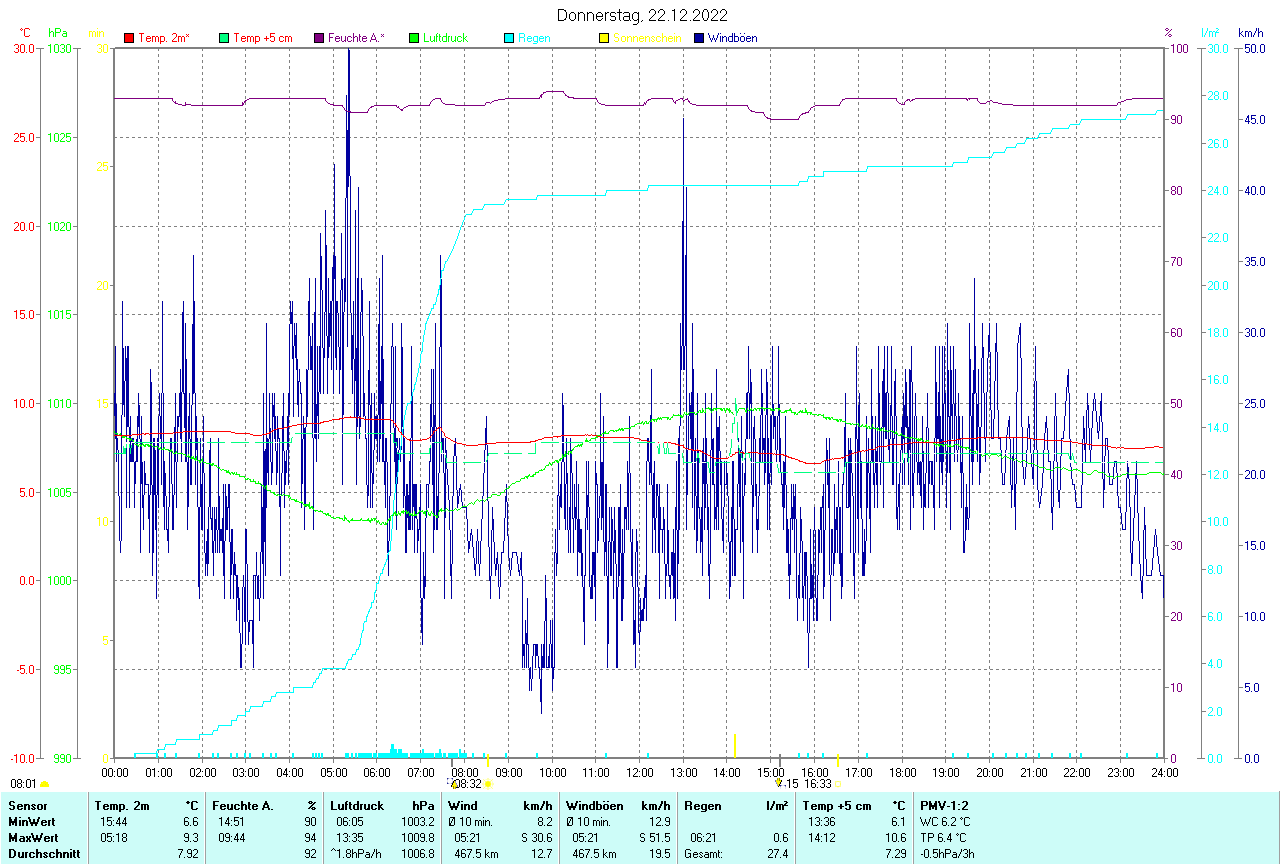Click the green Temp +5 cm legend swatch
This screenshot has width=1280, height=864.
point(224,38)
